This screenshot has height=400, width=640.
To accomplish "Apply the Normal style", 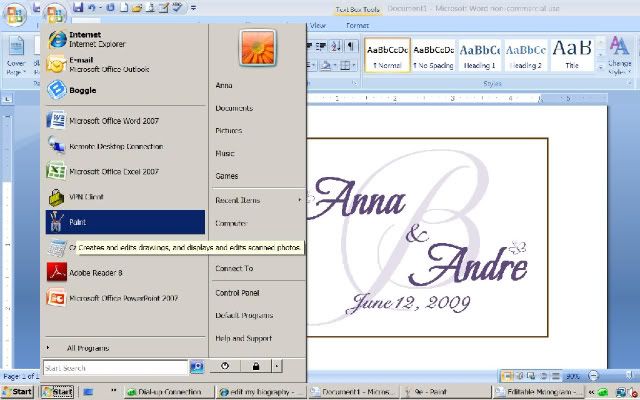I will point(387,56).
